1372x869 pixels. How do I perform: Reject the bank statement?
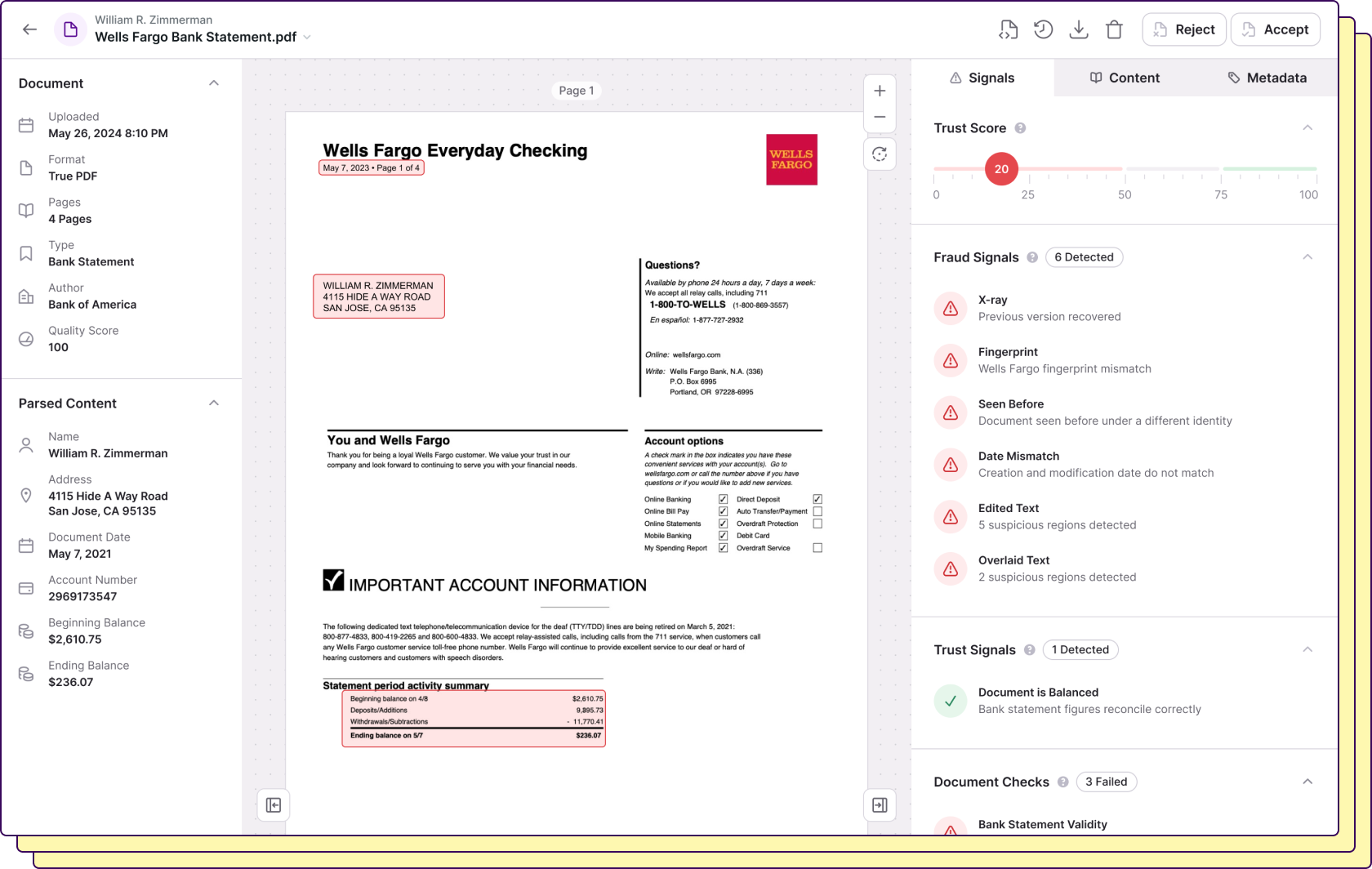[x=1184, y=29]
